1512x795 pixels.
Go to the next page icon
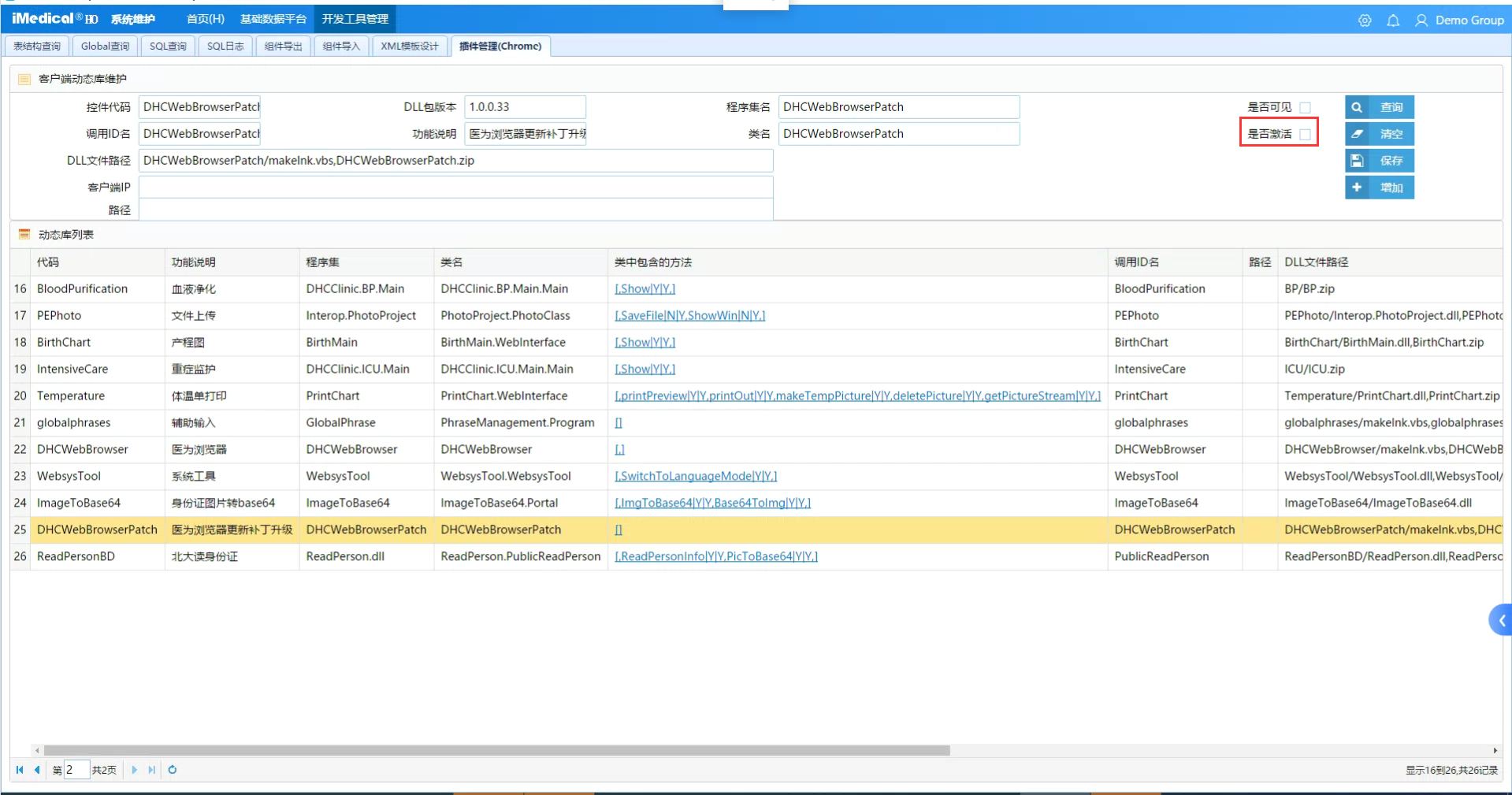point(134,770)
